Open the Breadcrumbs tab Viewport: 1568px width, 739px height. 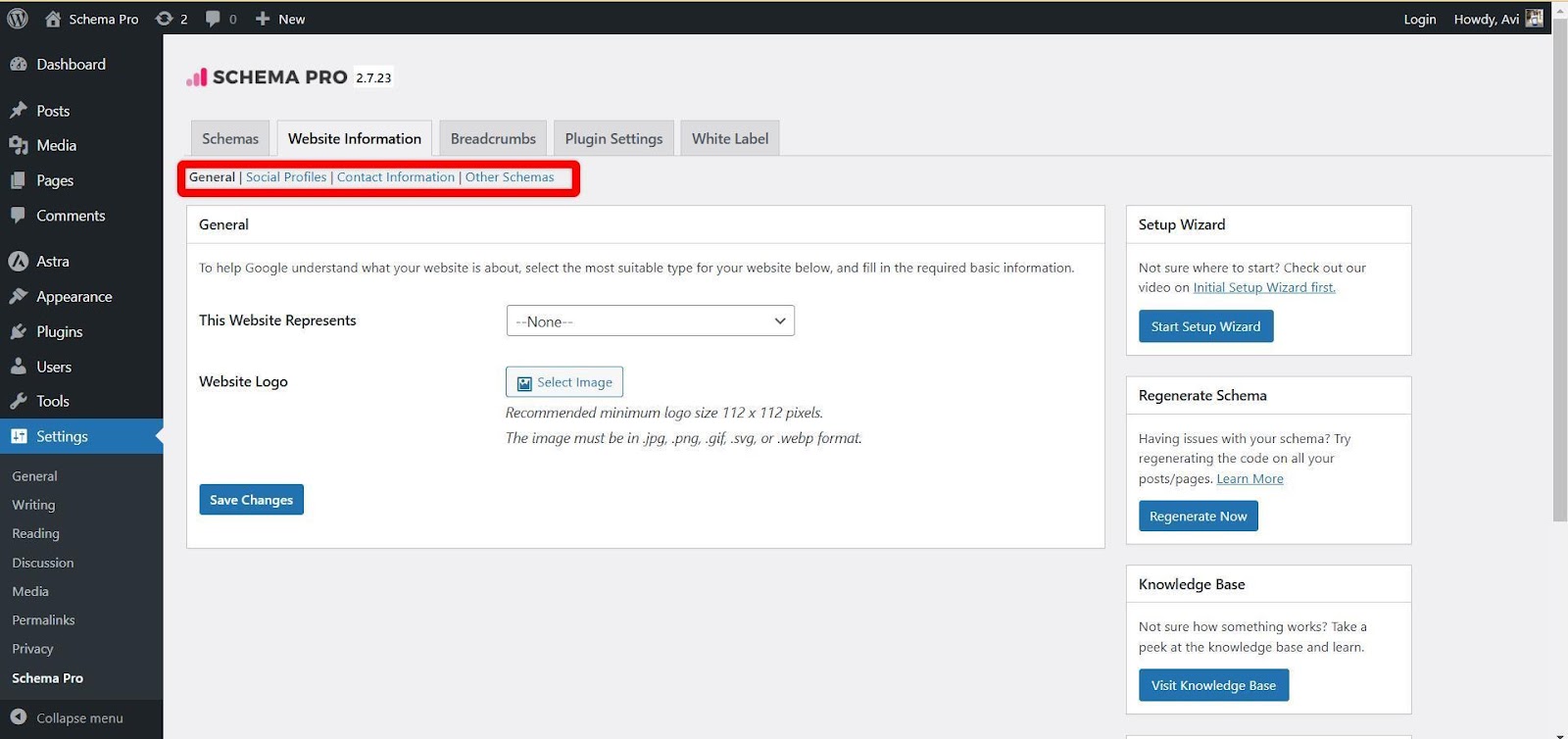coord(493,138)
